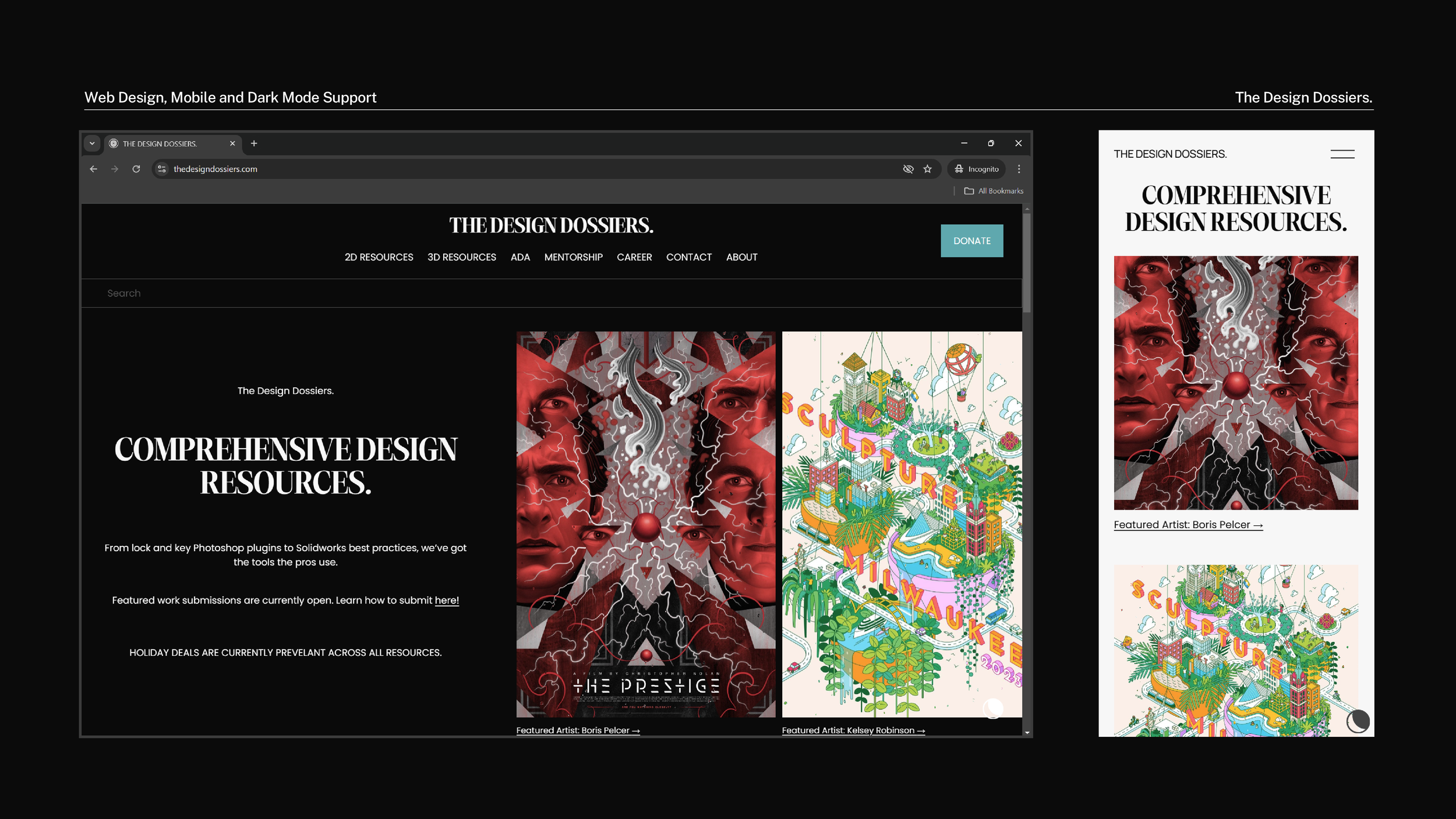The height and width of the screenshot is (819, 1456).
Task: Toggle dark mode moon button in desktop view
Action: pos(993,709)
